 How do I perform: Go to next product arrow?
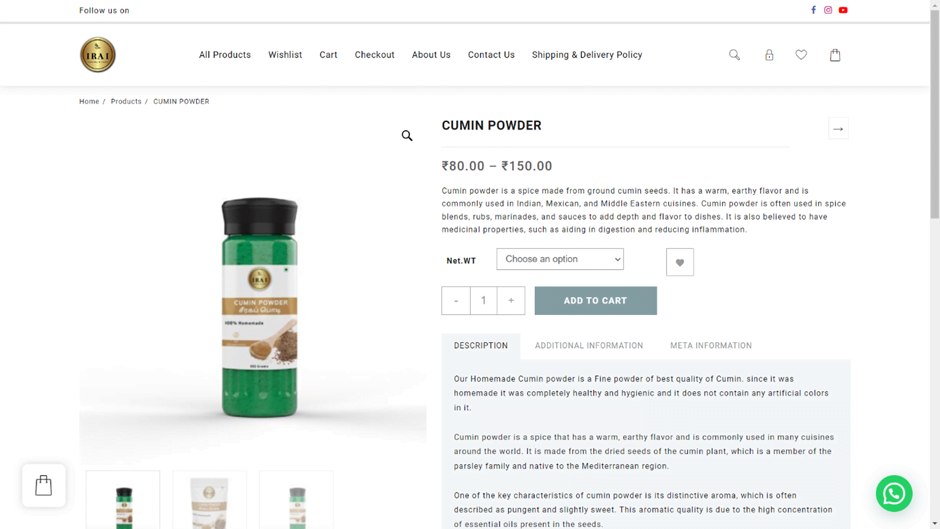838,129
